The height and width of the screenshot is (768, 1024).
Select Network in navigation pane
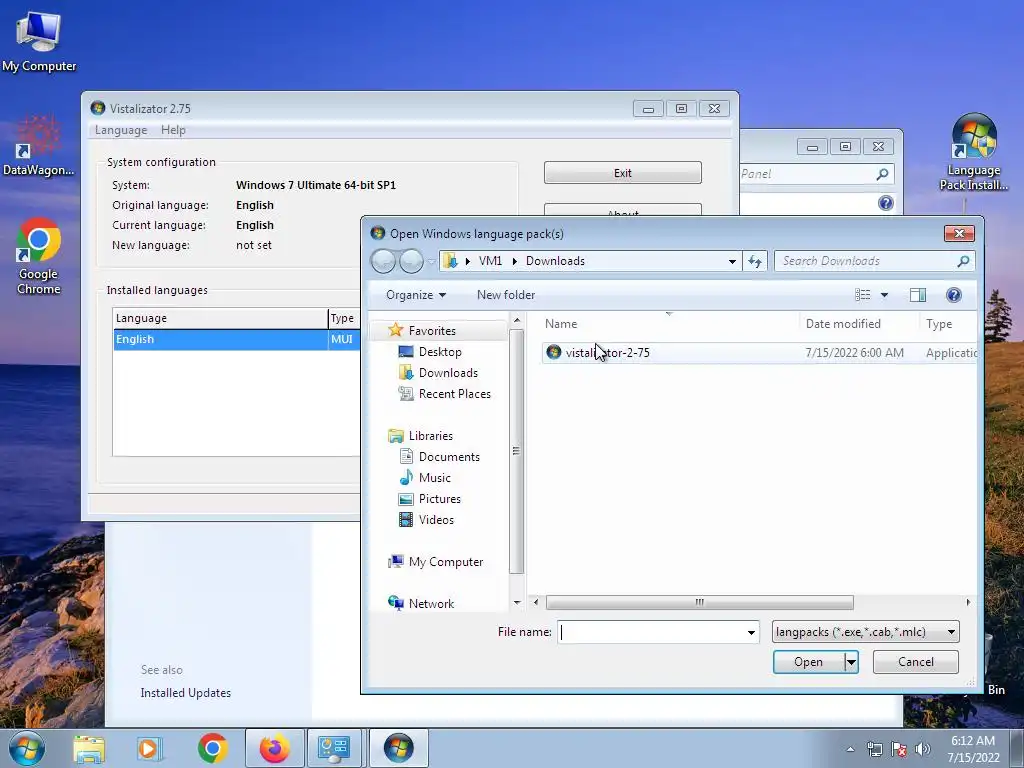click(430, 603)
